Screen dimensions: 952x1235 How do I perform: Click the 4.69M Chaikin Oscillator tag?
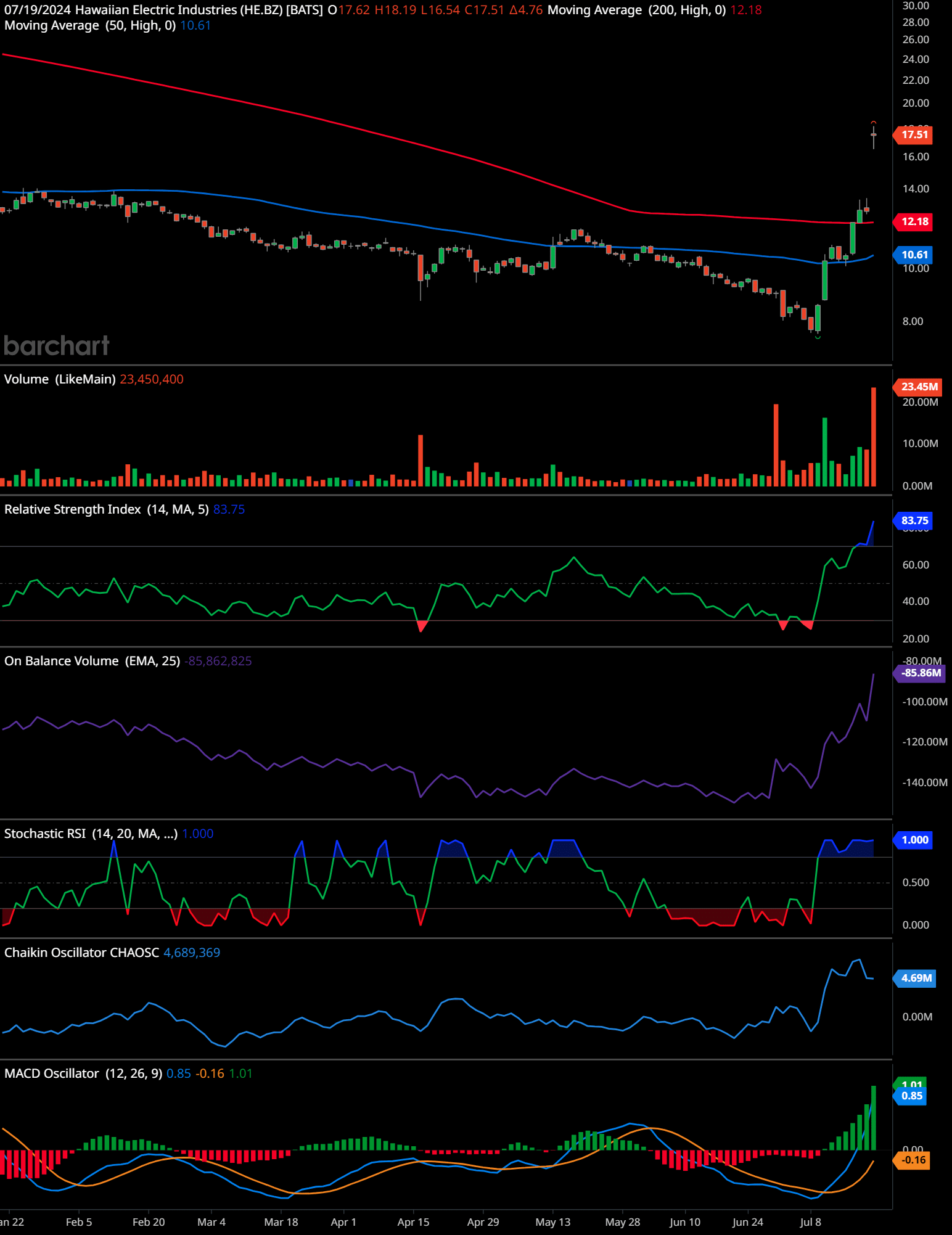(916, 978)
